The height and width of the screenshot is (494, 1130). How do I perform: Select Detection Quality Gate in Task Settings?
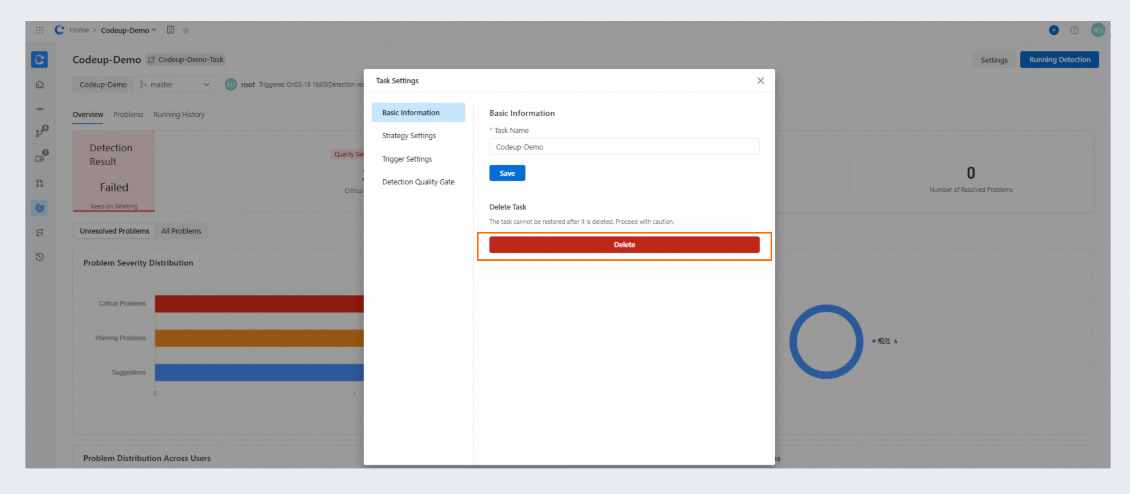pyautogui.click(x=419, y=182)
